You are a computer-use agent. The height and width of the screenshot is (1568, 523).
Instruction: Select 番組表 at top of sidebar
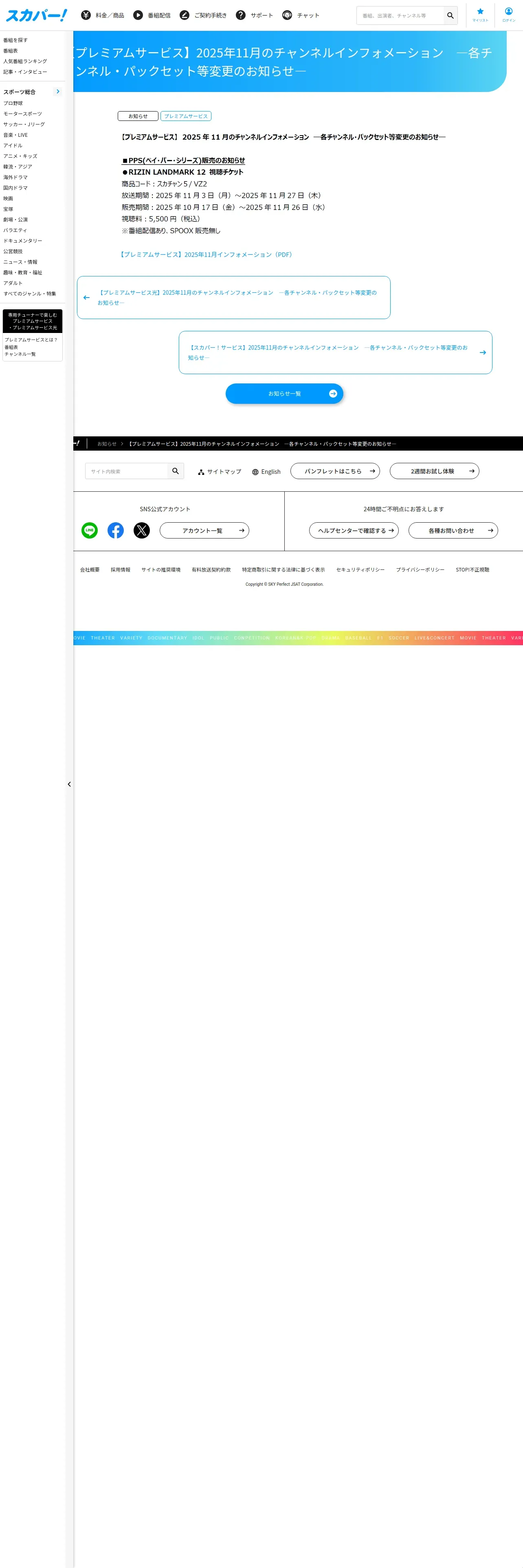point(10,50)
